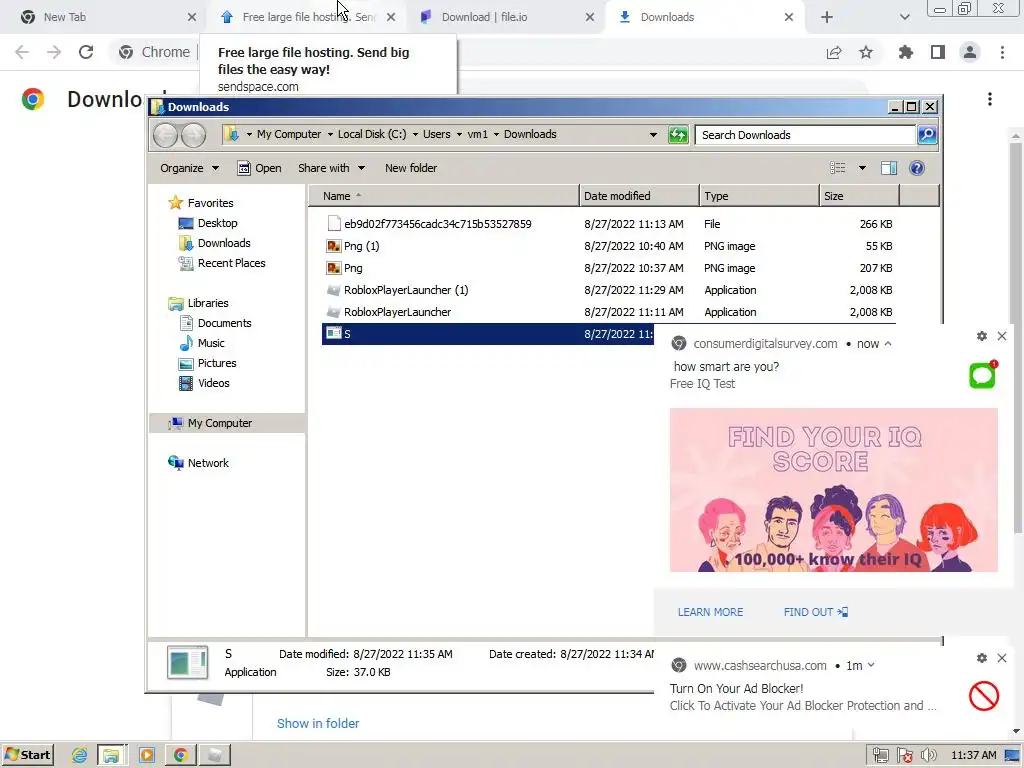1024x768 pixels.
Task: Bookmark page with the star icon
Action: (866, 52)
